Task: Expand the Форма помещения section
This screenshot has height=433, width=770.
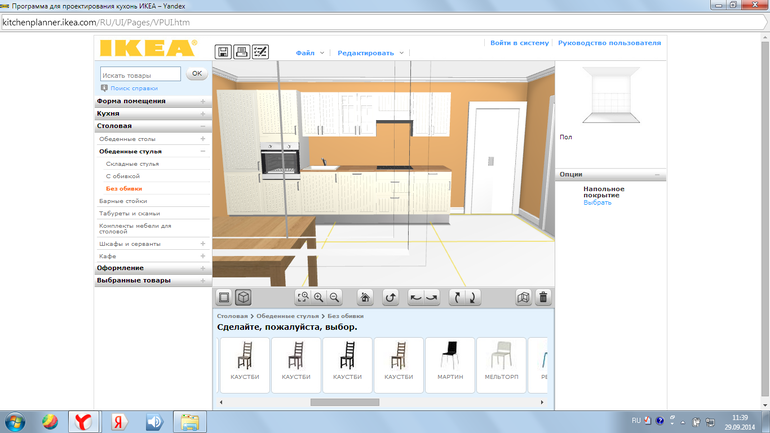Action: coord(203,101)
